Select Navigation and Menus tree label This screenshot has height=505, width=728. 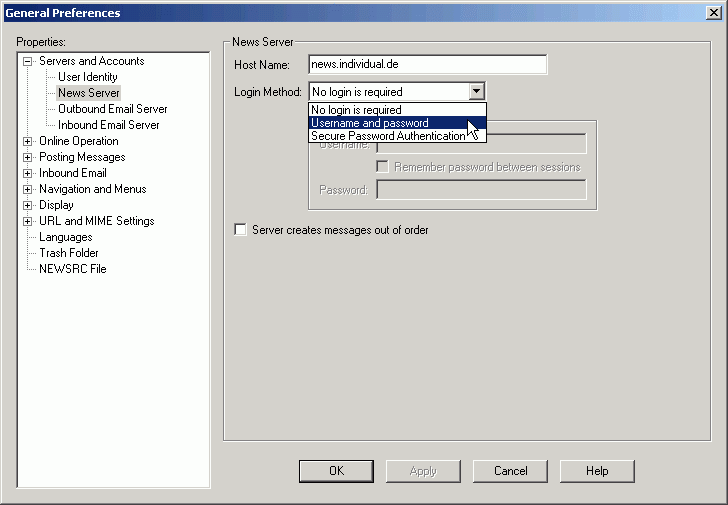pos(92,189)
